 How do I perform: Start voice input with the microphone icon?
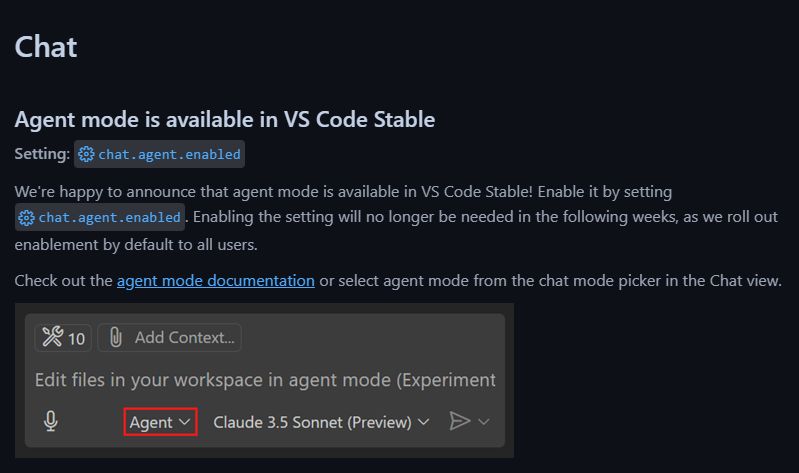(51, 422)
